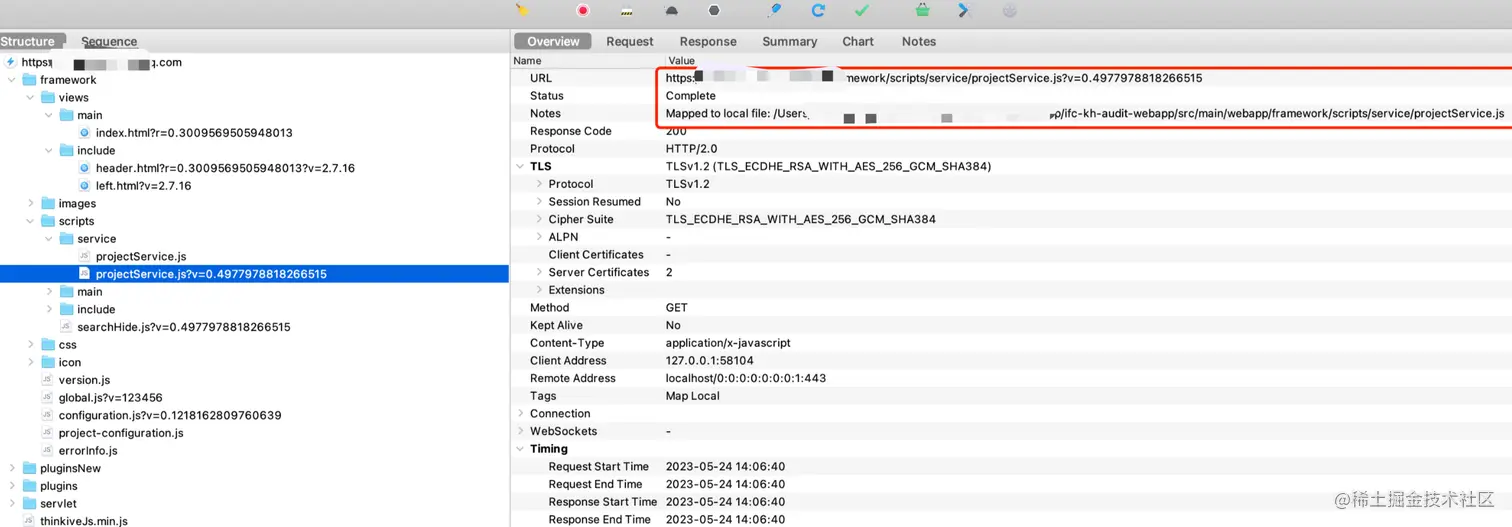This screenshot has width=1512, height=527.
Task: Click the Name column header
Action: [527, 61]
